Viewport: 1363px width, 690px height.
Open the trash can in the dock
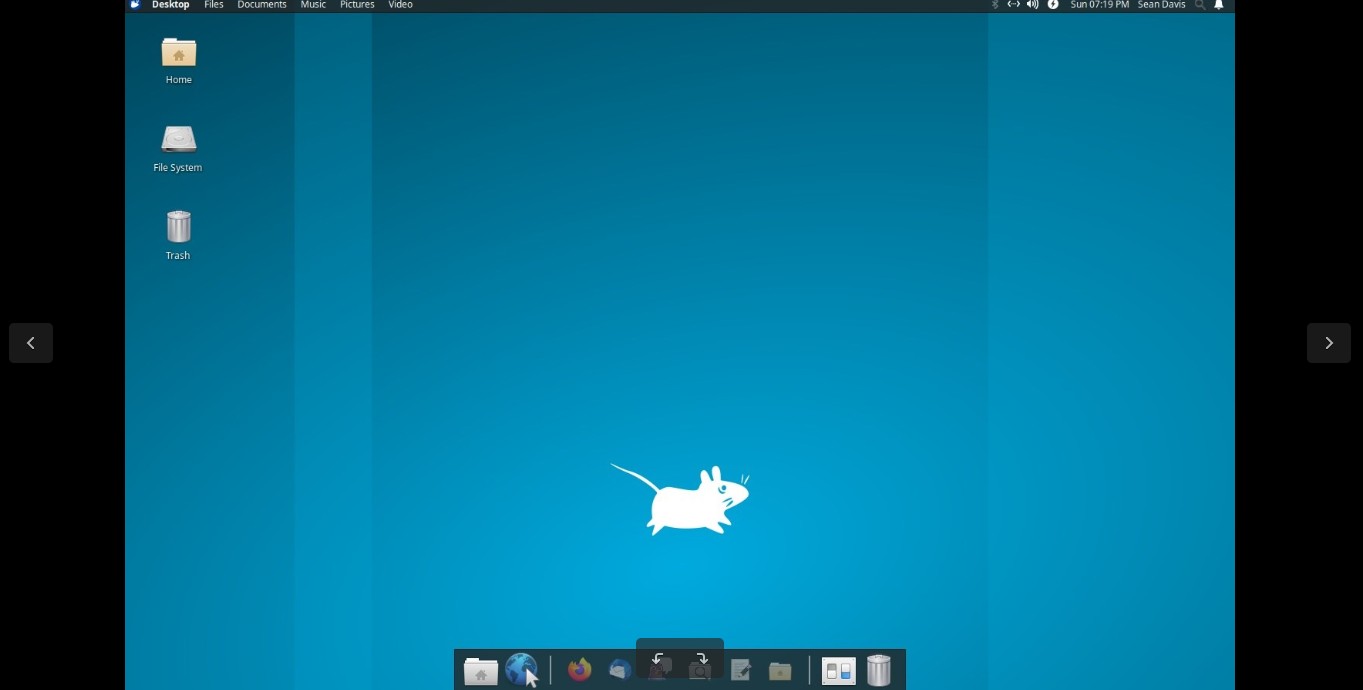[x=878, y=670]
